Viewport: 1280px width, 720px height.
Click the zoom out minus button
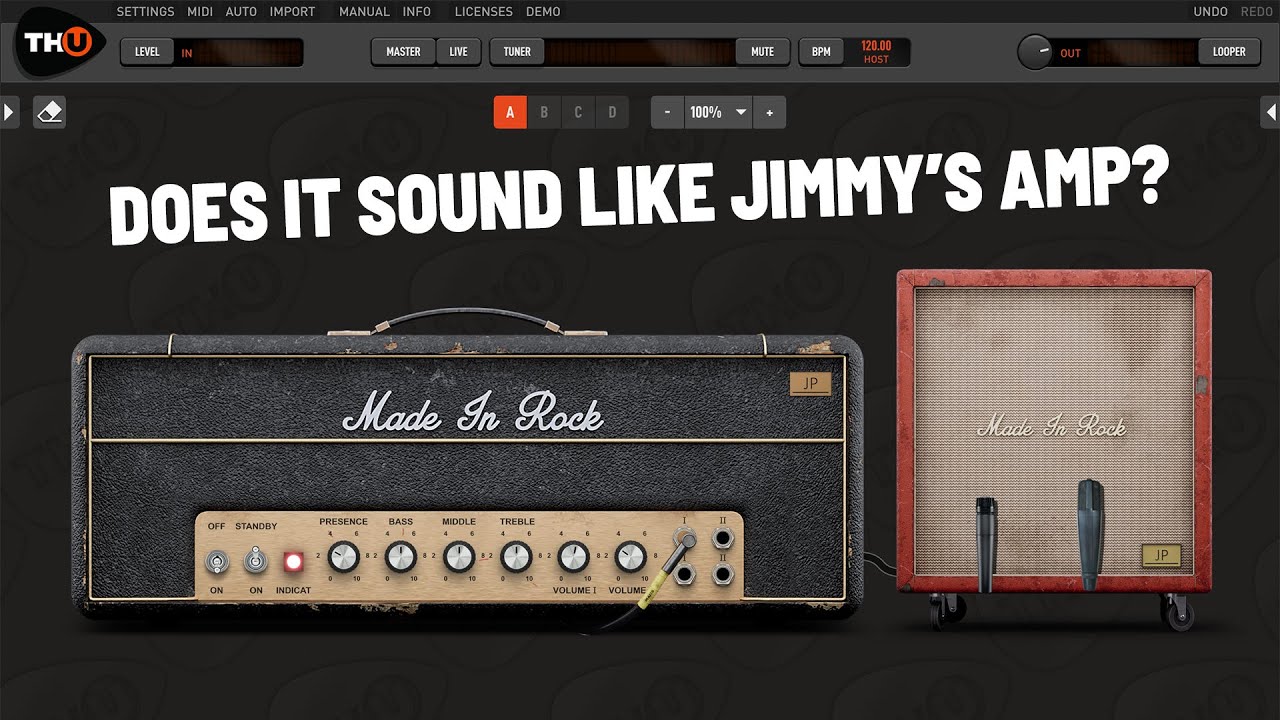tap(667, 112)
